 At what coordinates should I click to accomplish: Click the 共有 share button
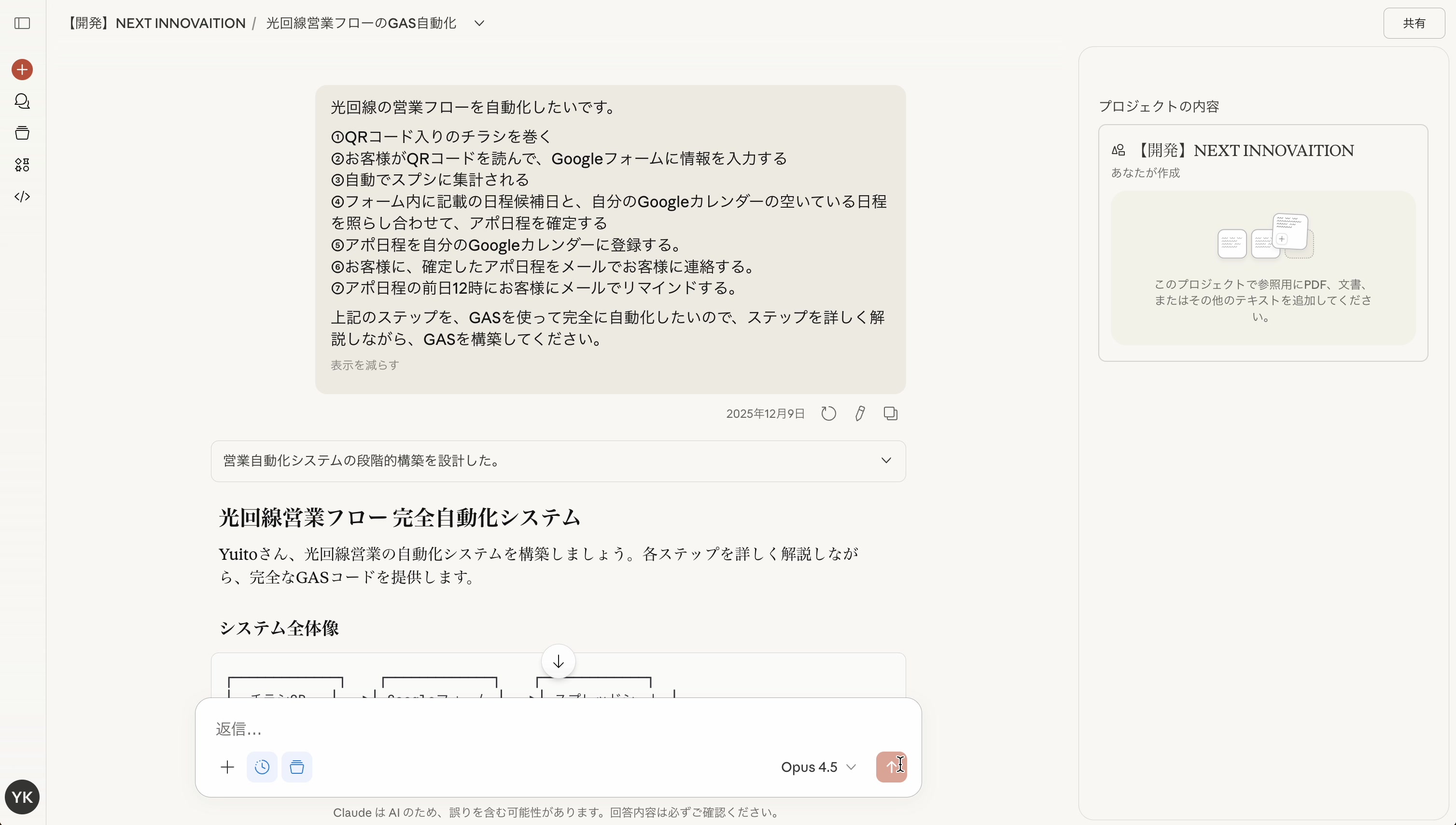(x=1414, y=23)
